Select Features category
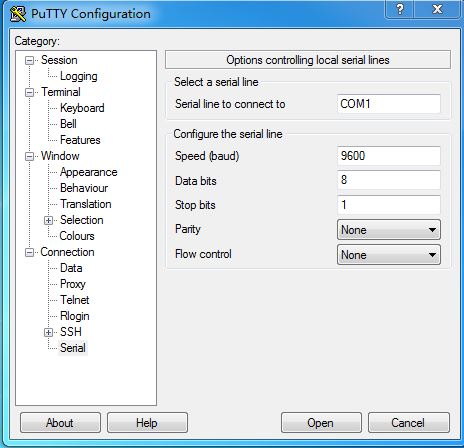The image size is (464, 448). click(80, 140)
